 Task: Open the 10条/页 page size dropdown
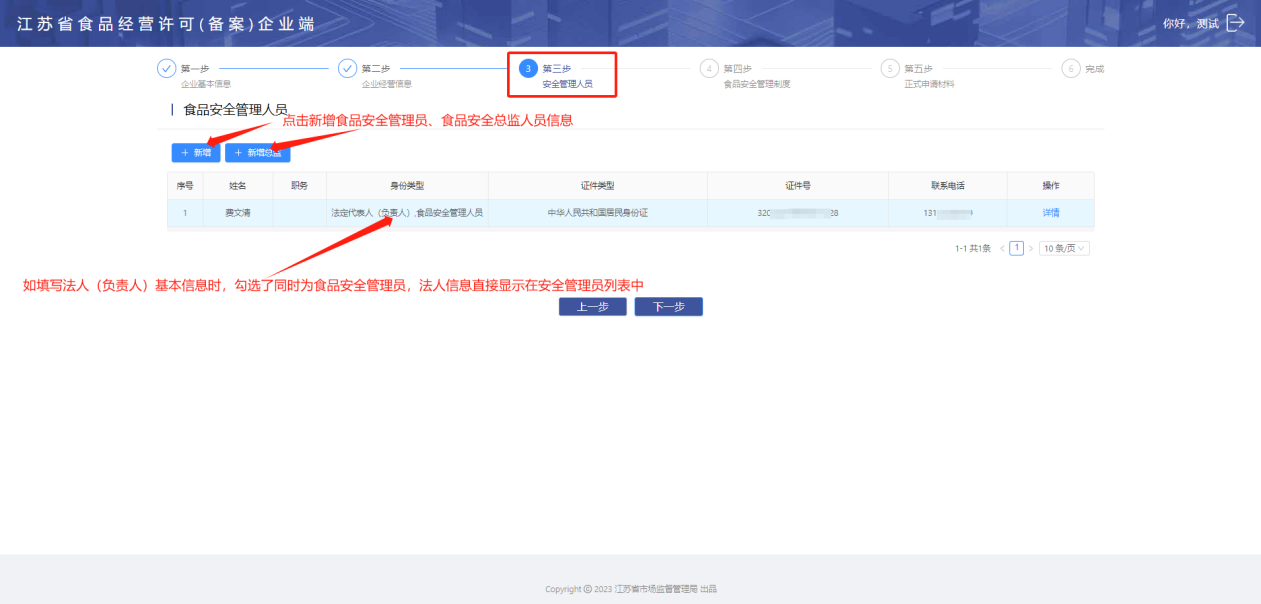(1064, 248)
